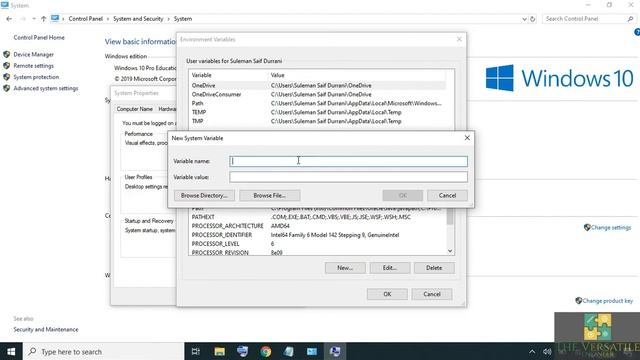
Task: Click the Variable column header in user variables
Action: click(202, 75)
